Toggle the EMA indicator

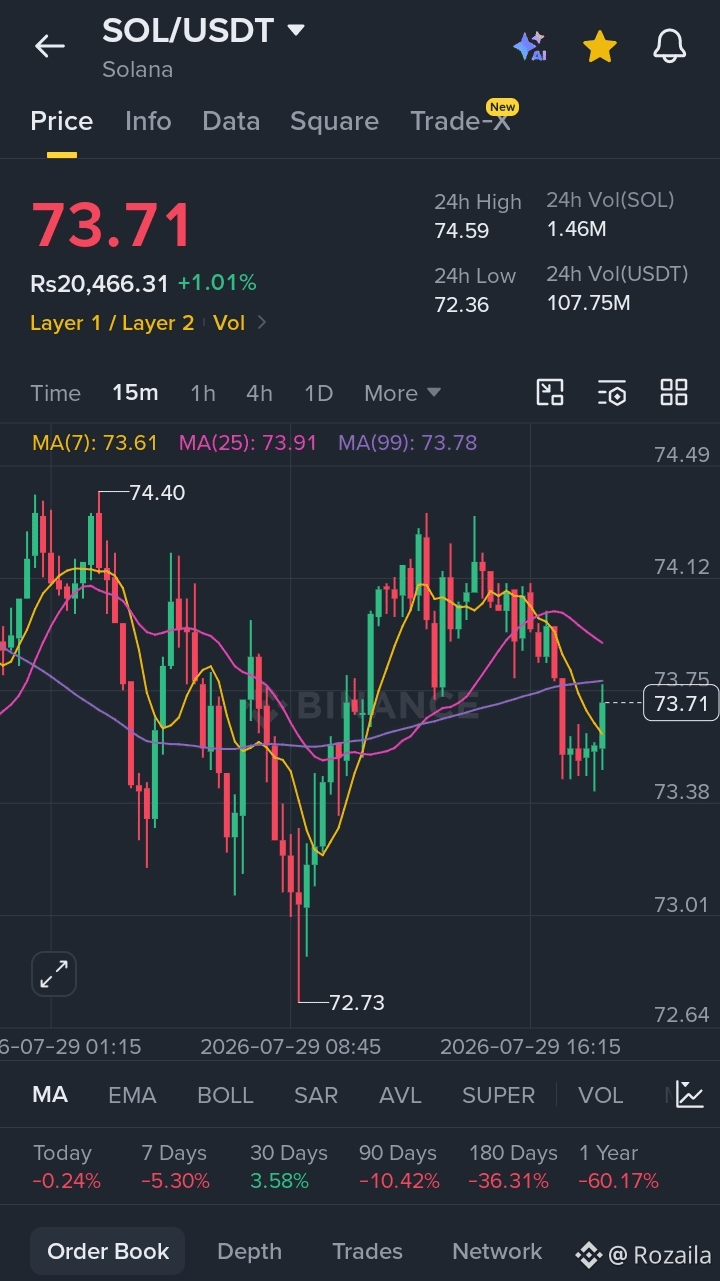click(132, 1095)
